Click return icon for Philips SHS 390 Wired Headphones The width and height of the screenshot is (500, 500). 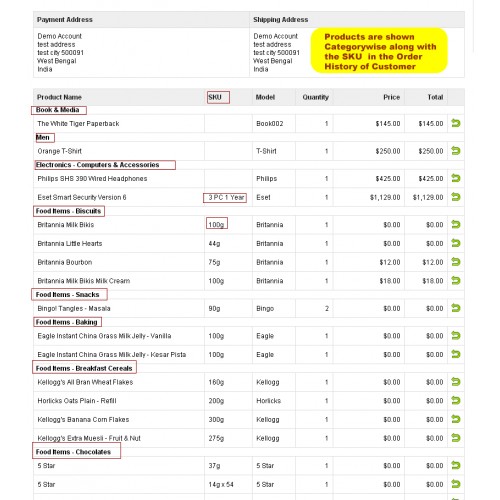click(x=456, y=178)
